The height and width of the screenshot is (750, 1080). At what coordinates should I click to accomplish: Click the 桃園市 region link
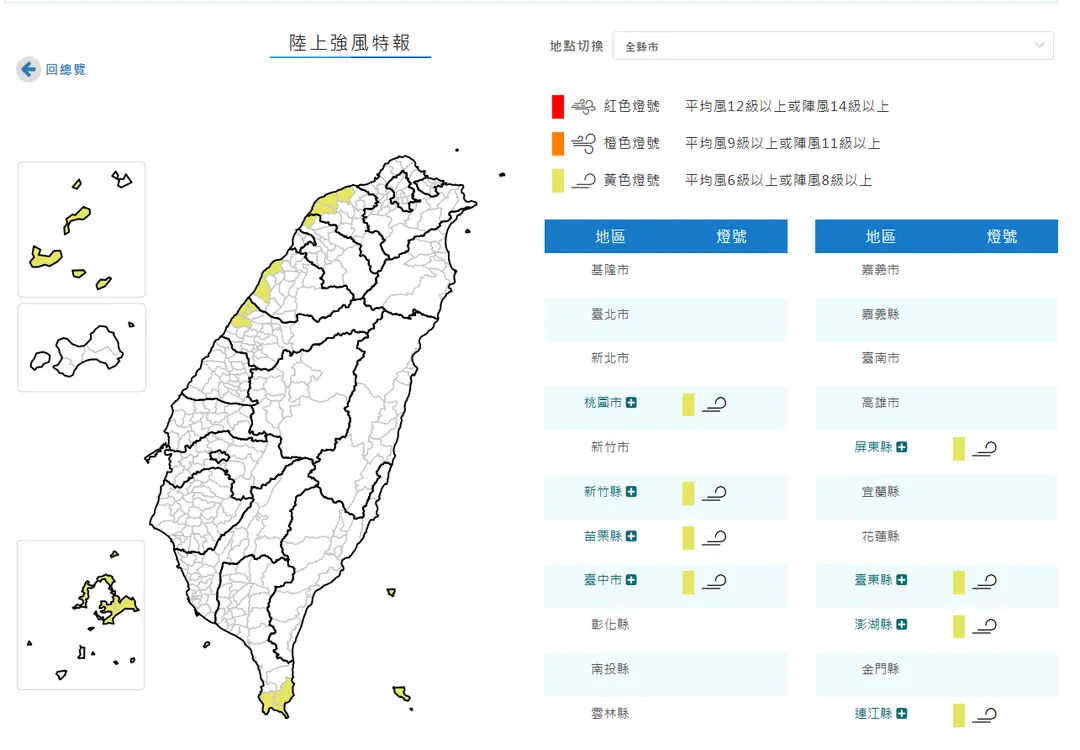tap(603, 402)
